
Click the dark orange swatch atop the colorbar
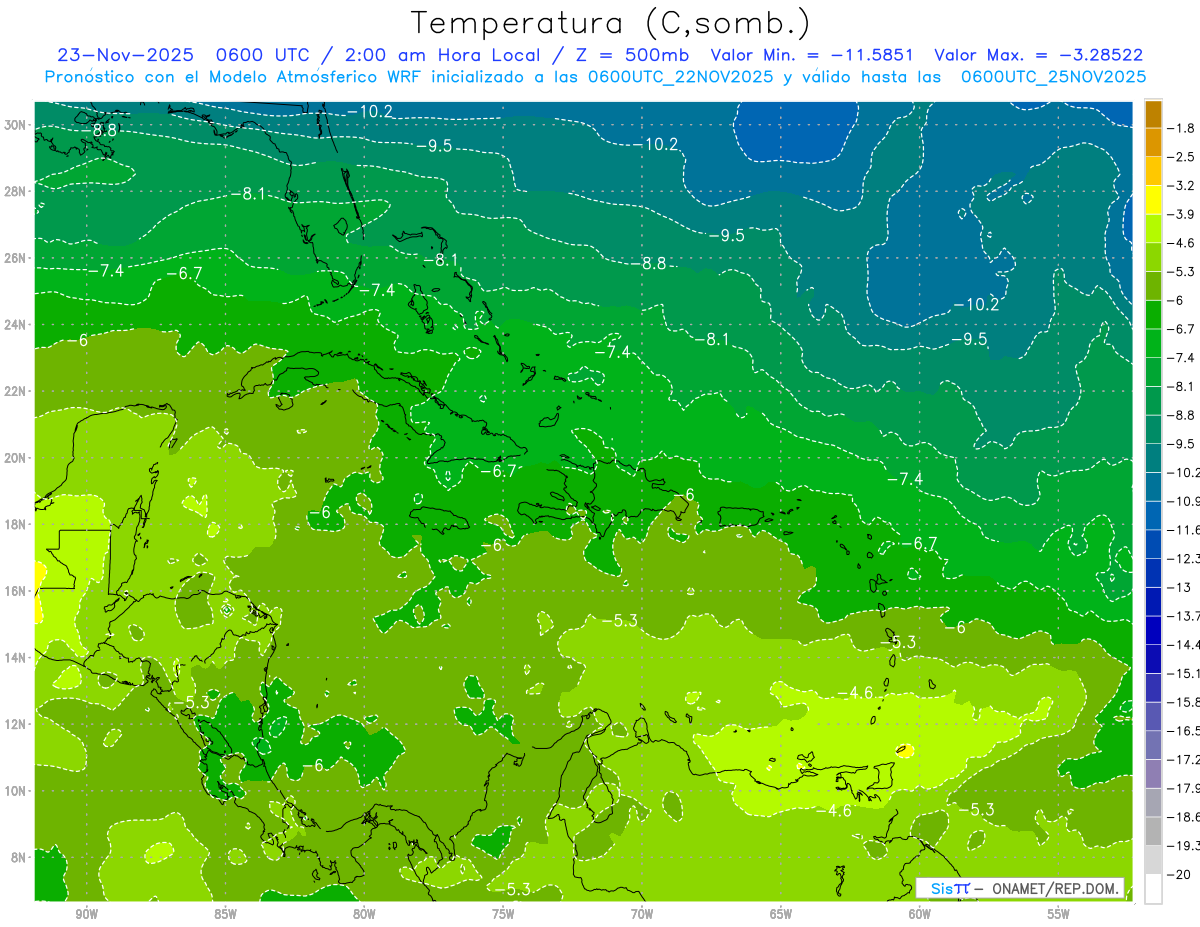tap(1153, 113)
